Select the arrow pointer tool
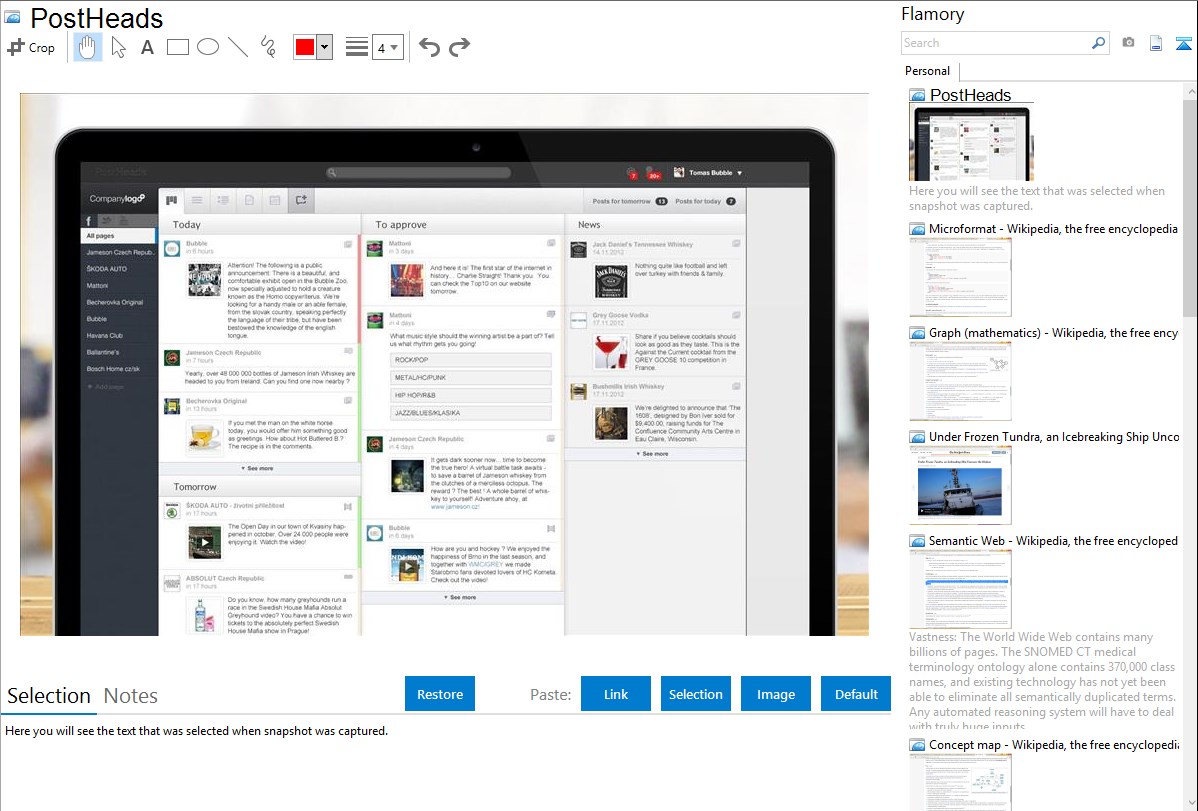The image size is (1198, 811). pyautogui.click(x=118, y=47)
